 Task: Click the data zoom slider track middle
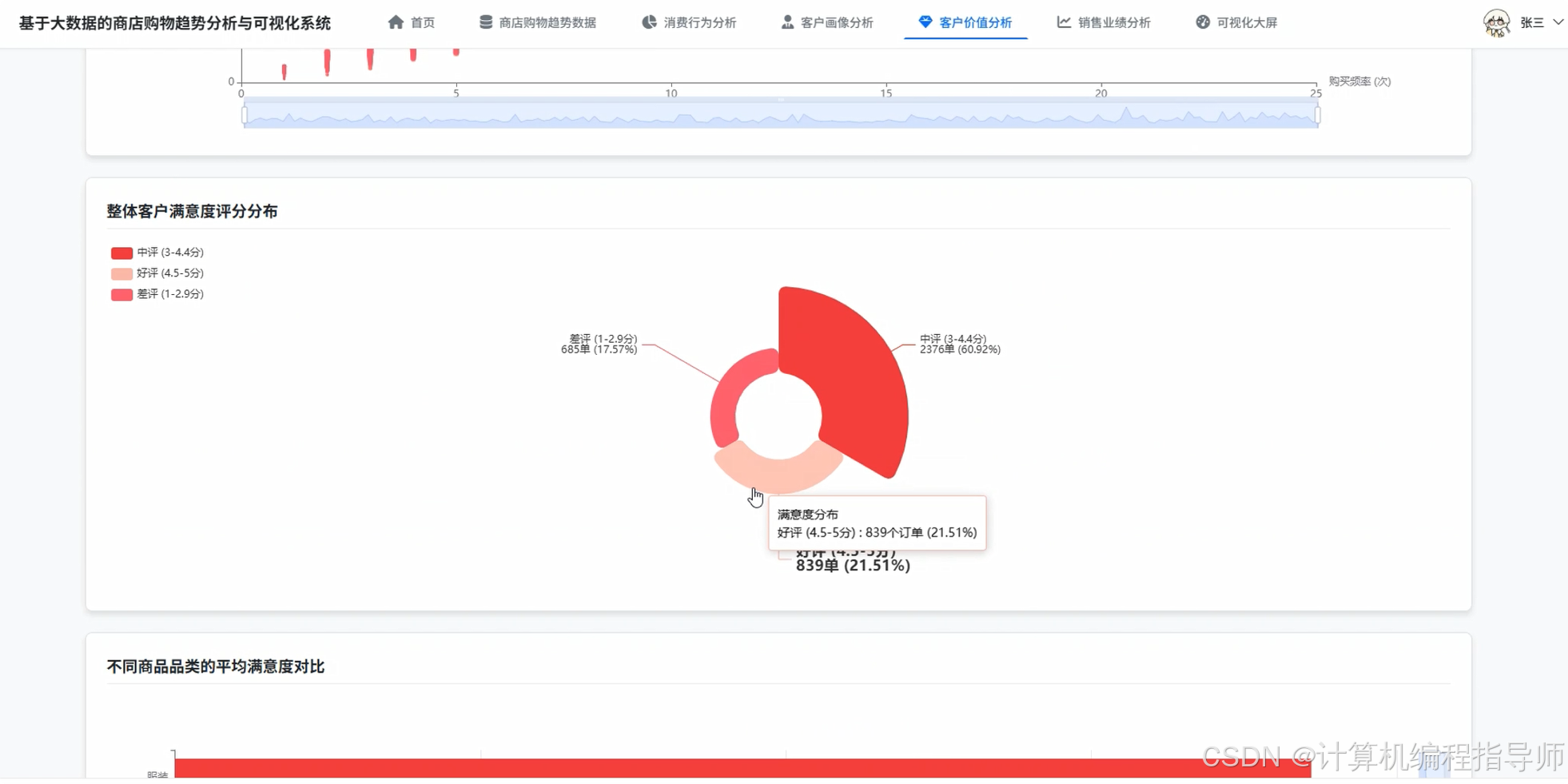pyautogui.click(x=781, y=115)
